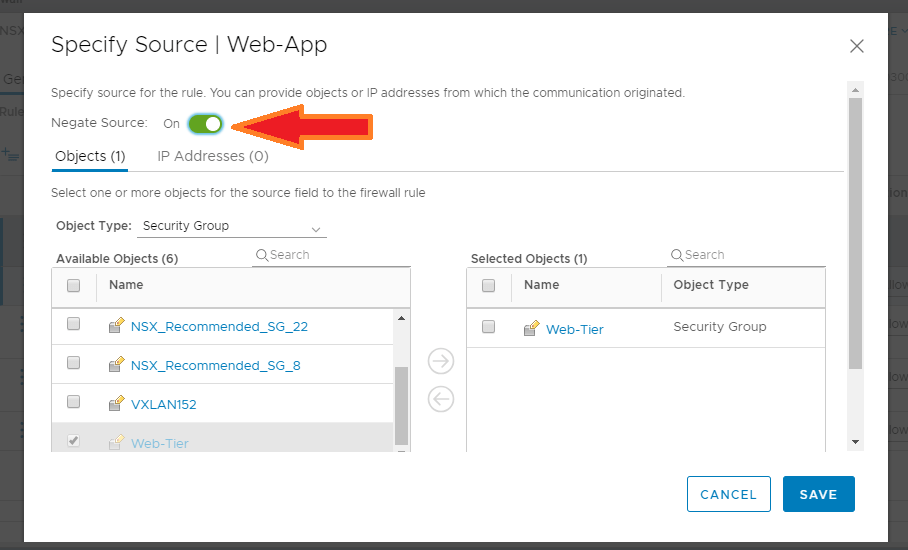Switch to the IP Addresses tab
Screen dimensions: 908x550
point(213,156)
